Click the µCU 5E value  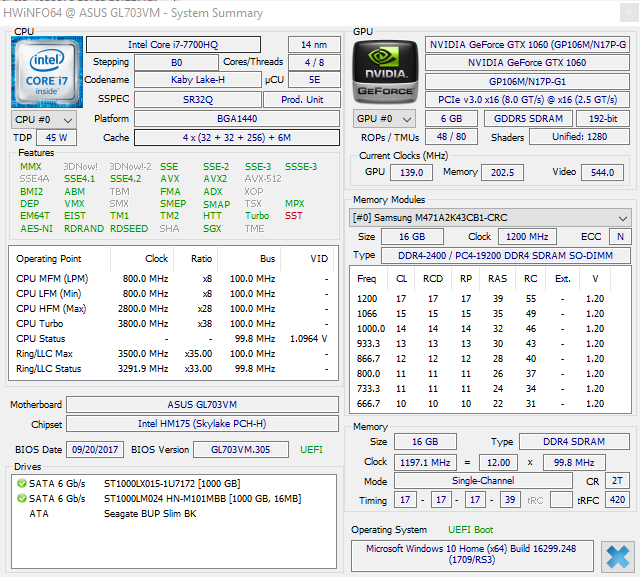point(314,80)
